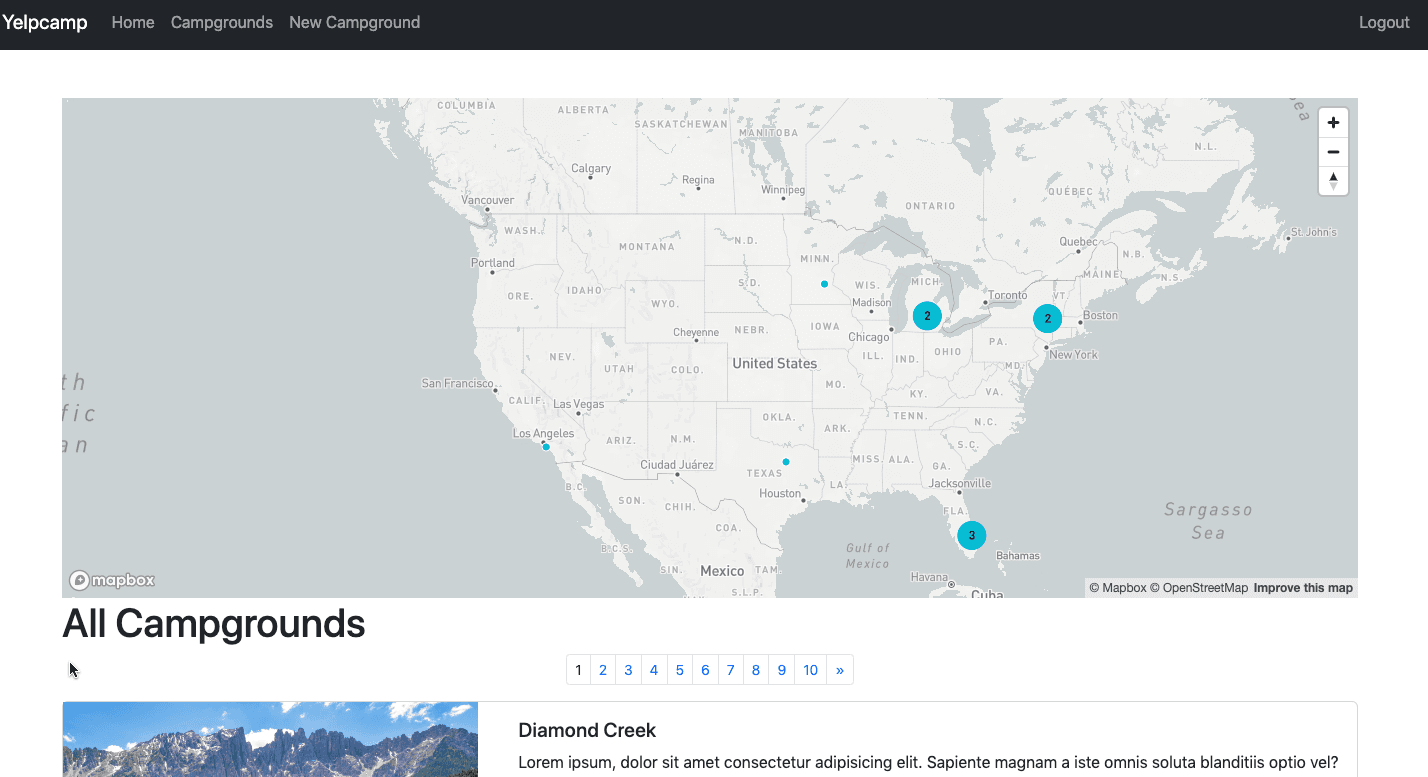Click the next page » arrow
Viewport: 1428px width, 777px height.
[839, 670]
